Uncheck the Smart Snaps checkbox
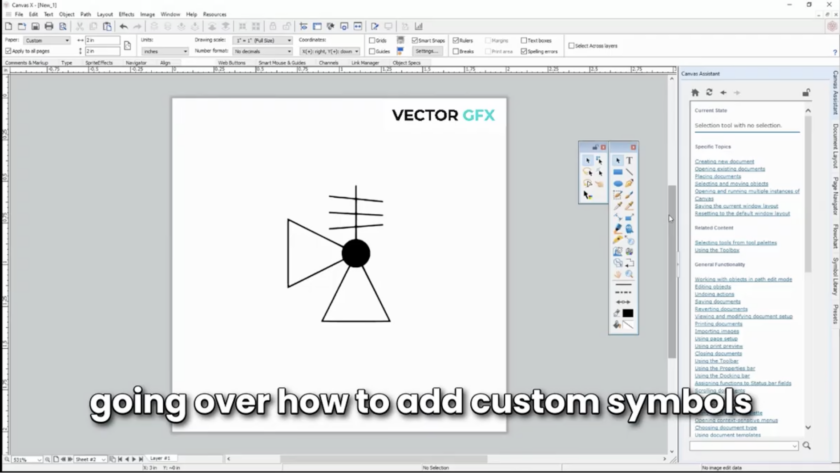This screenshot has width=840, height=473. [x=415, y=40]
